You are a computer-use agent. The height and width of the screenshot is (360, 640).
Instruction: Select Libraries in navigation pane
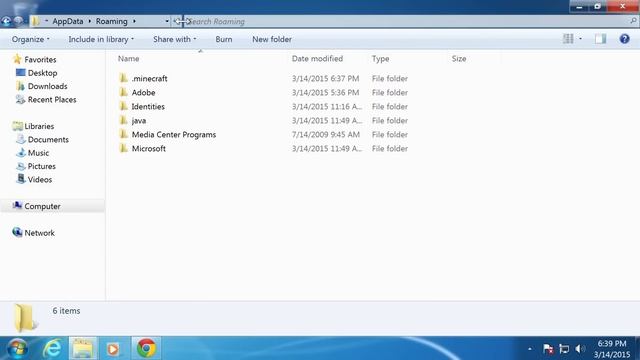(39, 126)
